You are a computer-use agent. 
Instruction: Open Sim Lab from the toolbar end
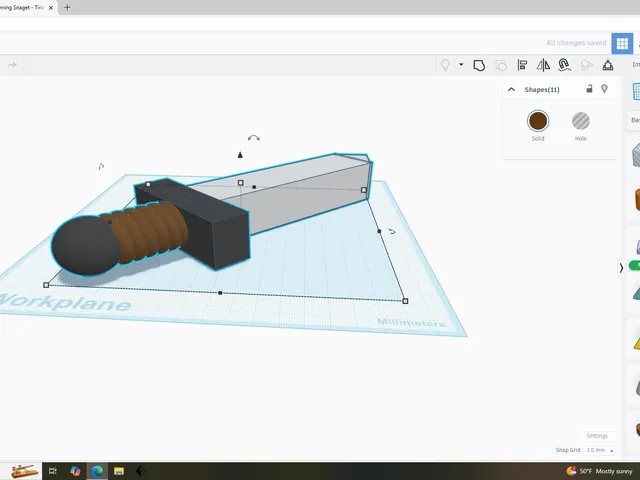click(x=608, y=65)
